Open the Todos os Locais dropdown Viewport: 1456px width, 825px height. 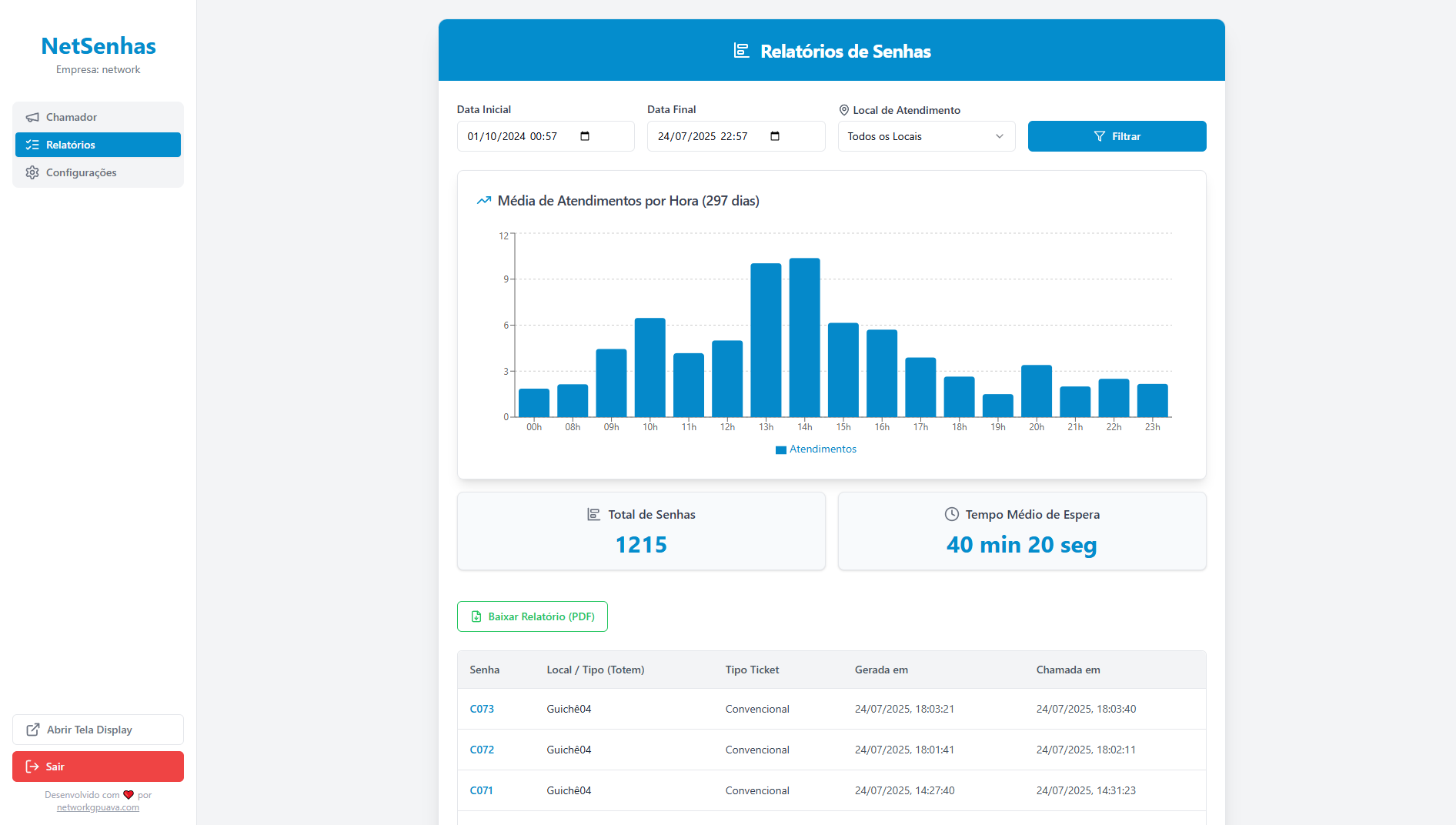[927, 136]
